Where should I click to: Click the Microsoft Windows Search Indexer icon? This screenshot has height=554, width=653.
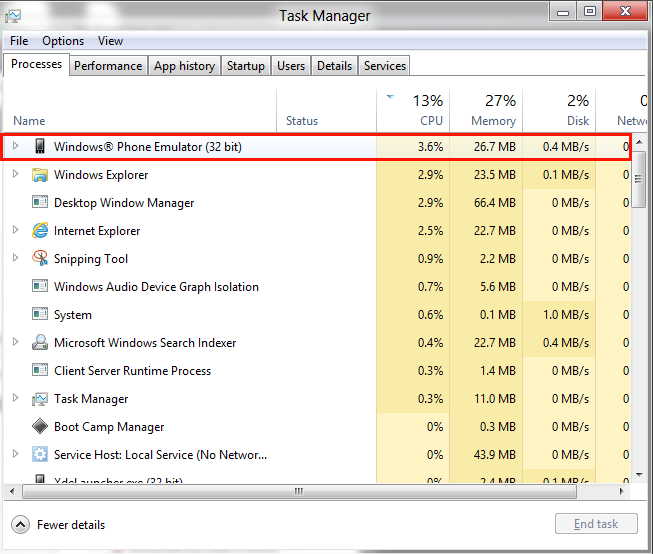(40, 342)
